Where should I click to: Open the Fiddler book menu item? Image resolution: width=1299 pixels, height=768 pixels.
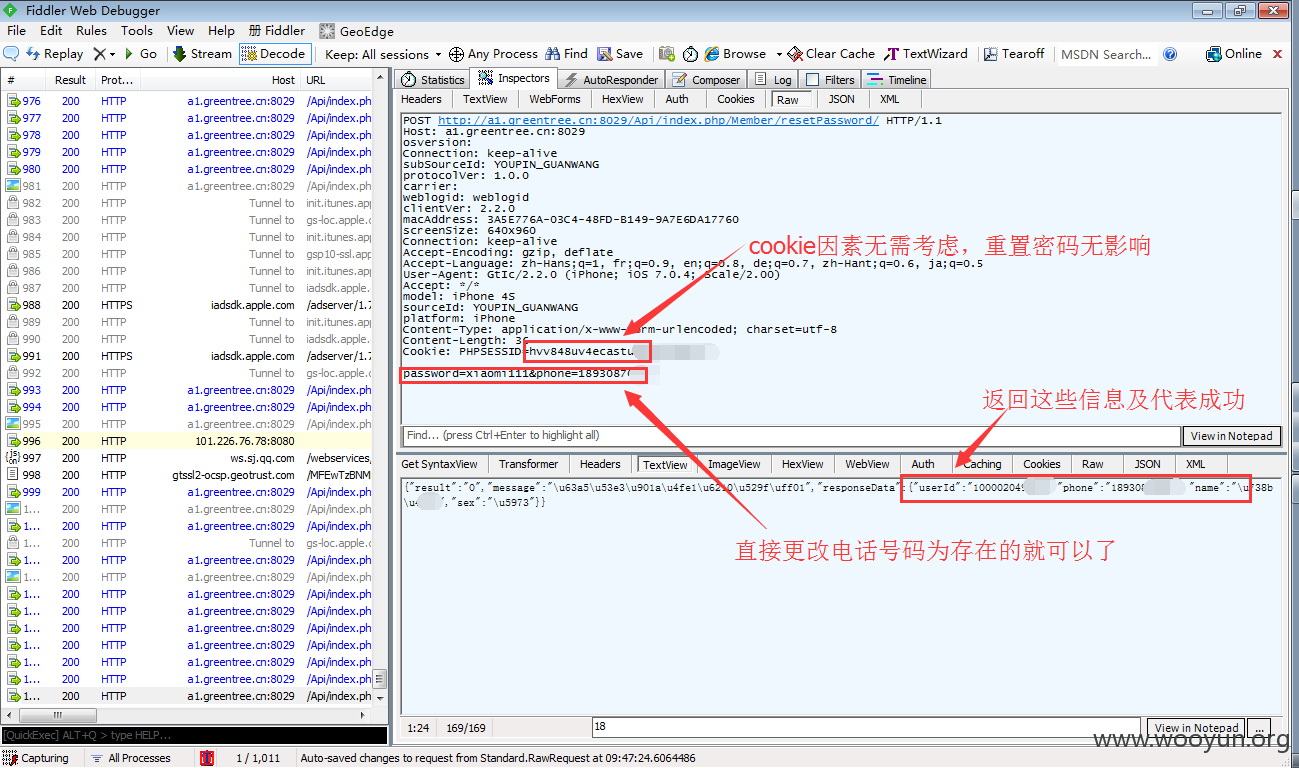click(277, 31)
